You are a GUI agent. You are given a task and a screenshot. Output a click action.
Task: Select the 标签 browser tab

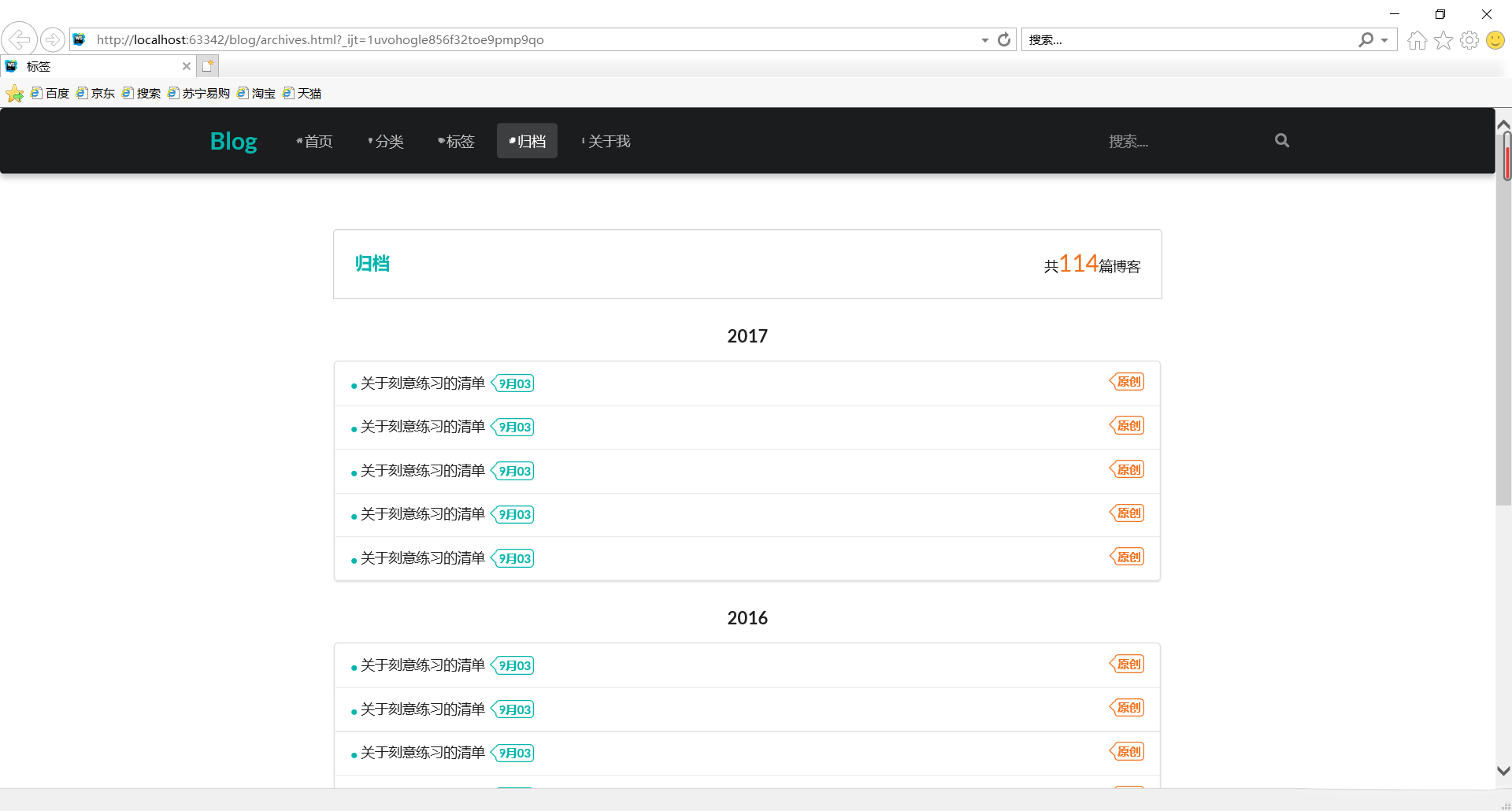98,66
